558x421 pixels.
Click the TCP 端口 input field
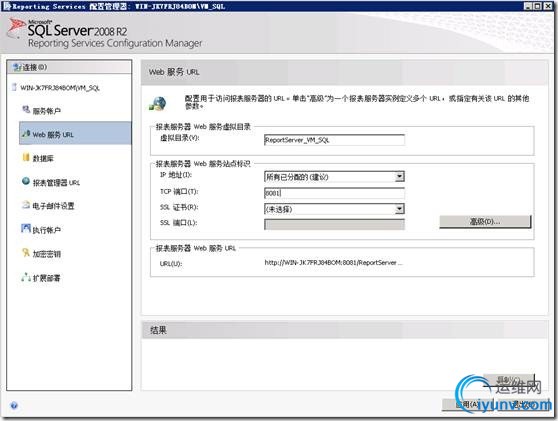[x=334, y=193]
